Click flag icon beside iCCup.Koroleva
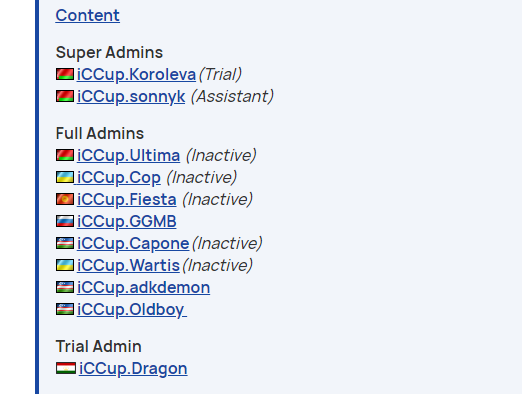The width and height of the screenshot is (522, 394). coord(65,74)
